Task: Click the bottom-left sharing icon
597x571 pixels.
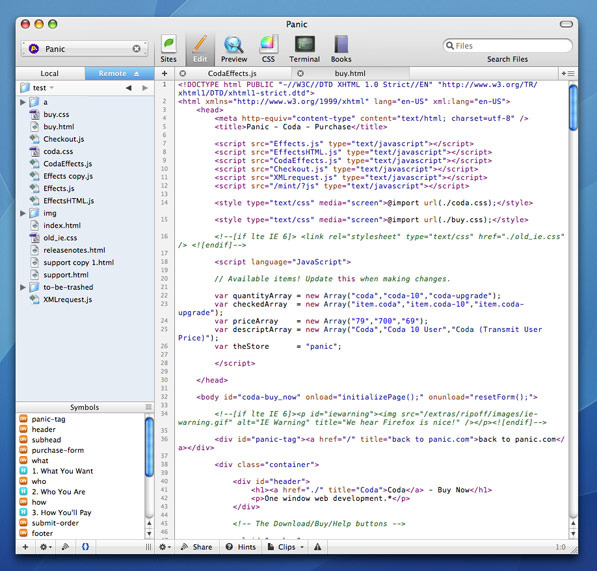Action: [x=65, y=547]
